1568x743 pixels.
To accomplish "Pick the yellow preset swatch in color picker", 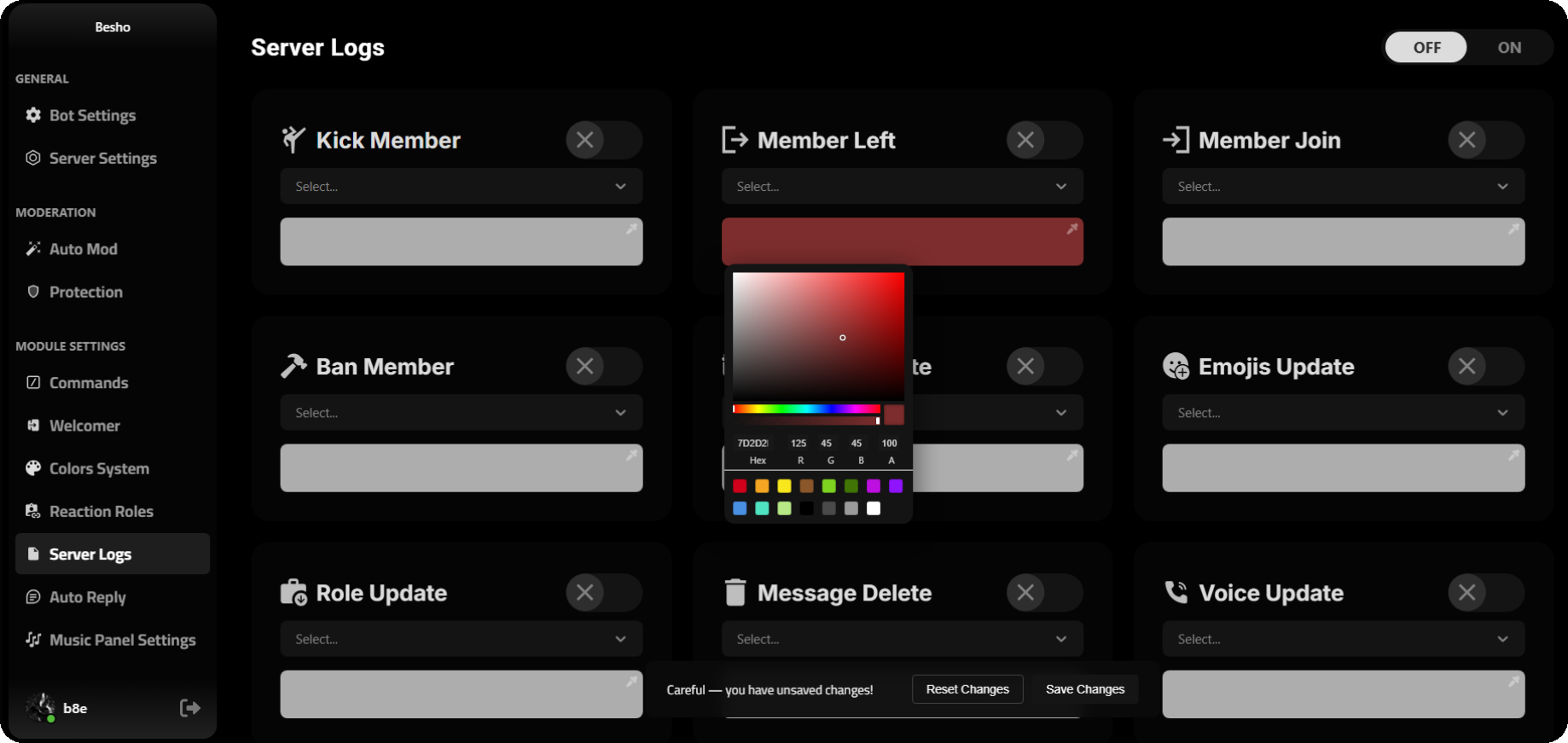I will [x=784, y=486].
